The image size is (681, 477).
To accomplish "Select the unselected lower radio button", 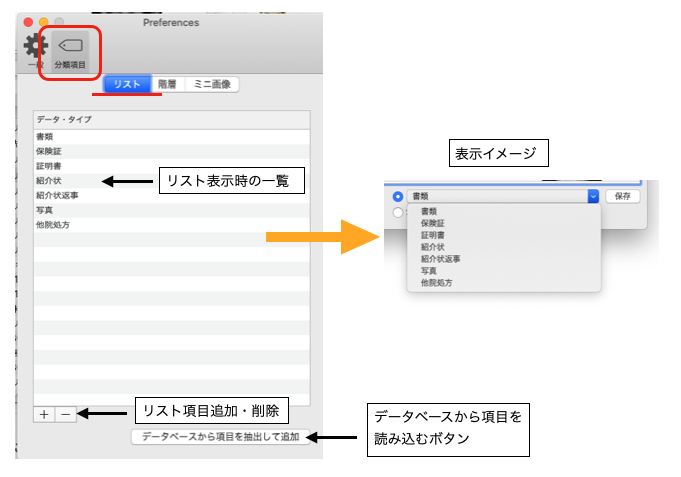I will pyautogui.click(x=399, y=212).
